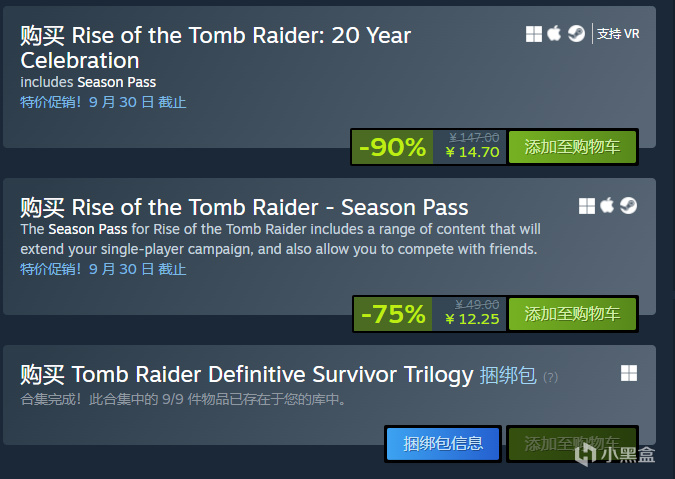Image resolution: width=675 pixels, height=479 pixels.
Task: Click Apple macOS icon in Season Pass box
Action: 607,206
